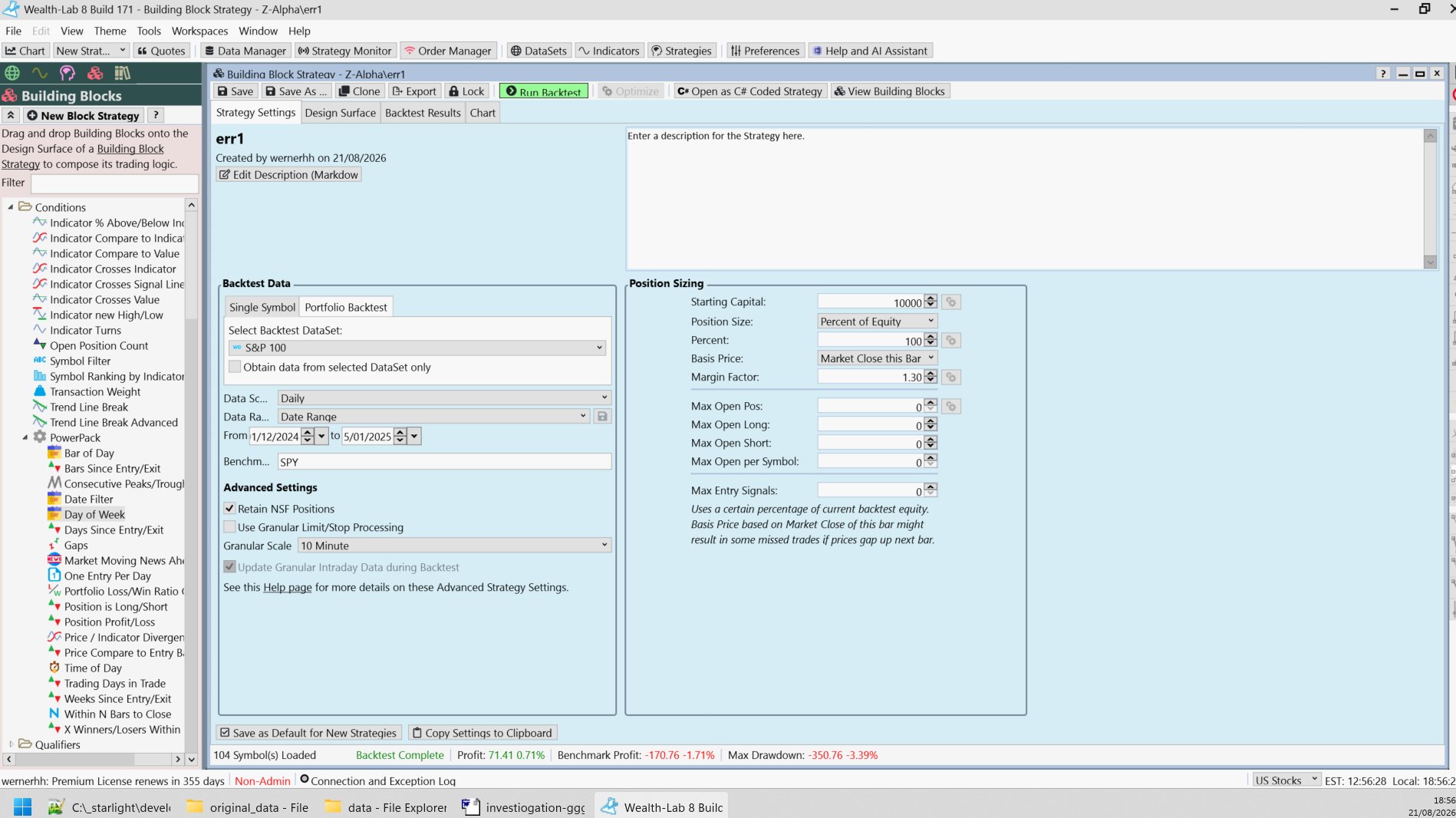
Task: Click the Max Open Long up spinner arrow
Action: coord(931,421)
